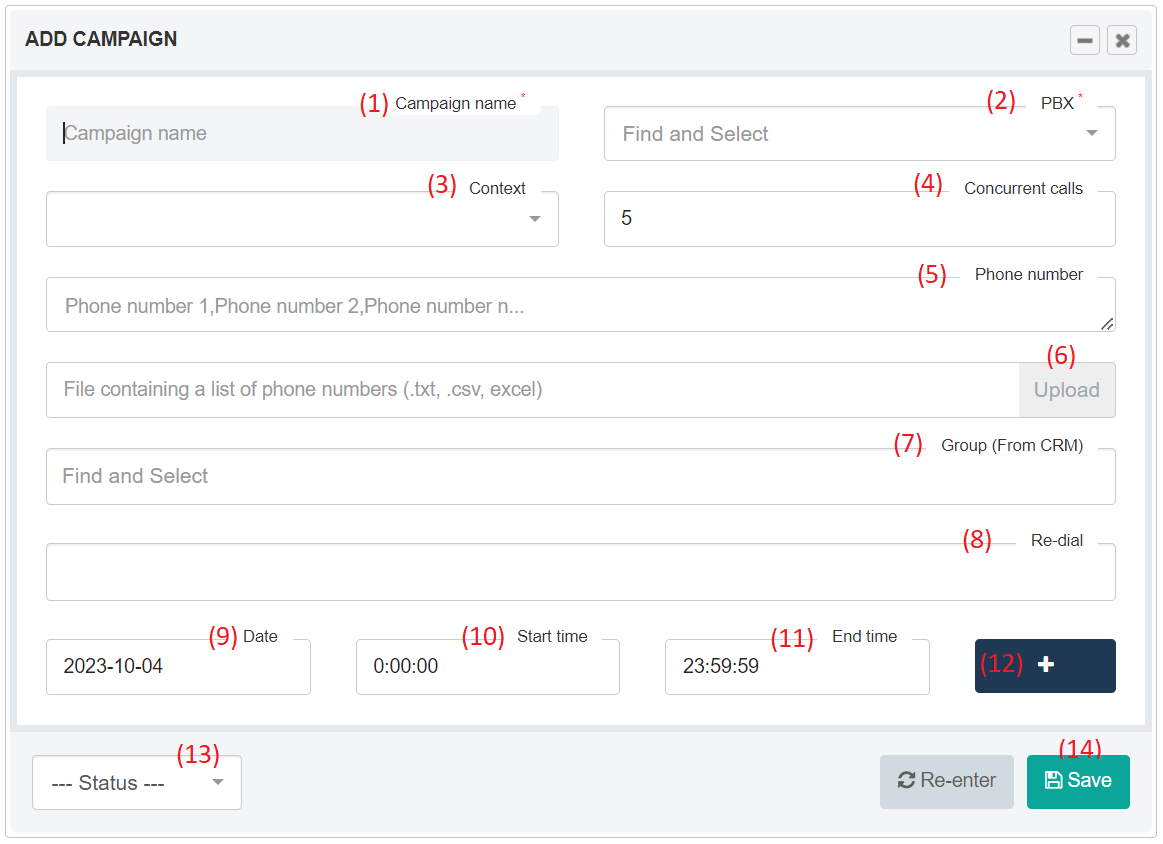Click the End time field
This screenshot has width=1163, height=844.
(x=796, y=667)
